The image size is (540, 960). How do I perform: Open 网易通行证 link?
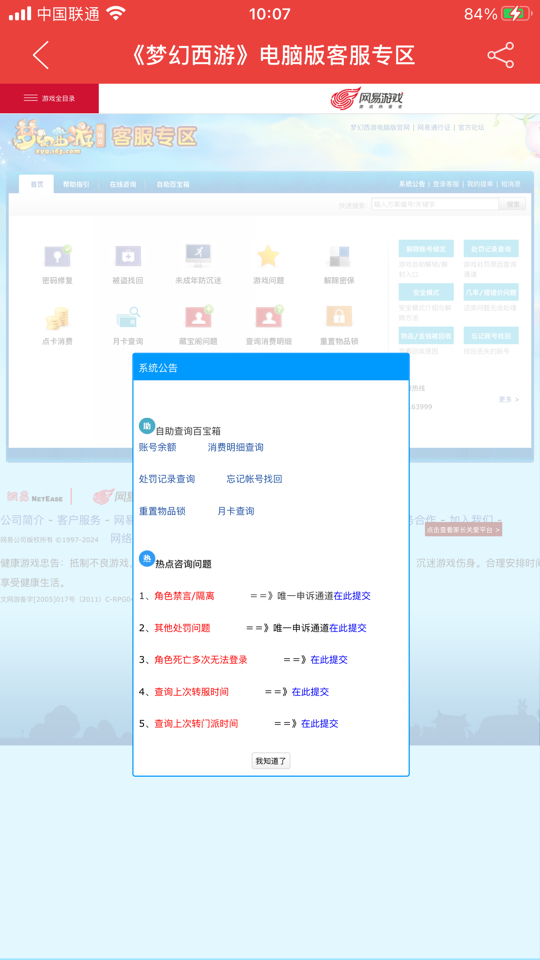pos(434,127)
